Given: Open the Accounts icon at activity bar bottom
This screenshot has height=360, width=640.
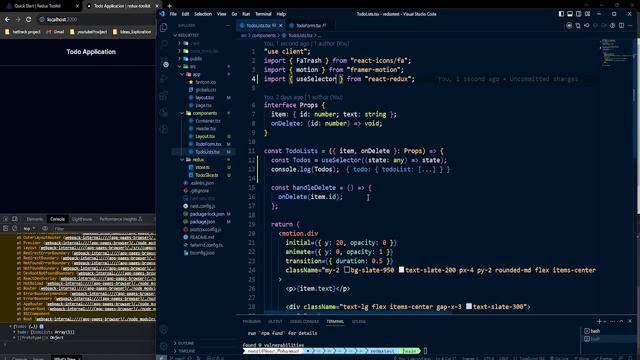Looking at the screenshot, I should pos(164,329).
